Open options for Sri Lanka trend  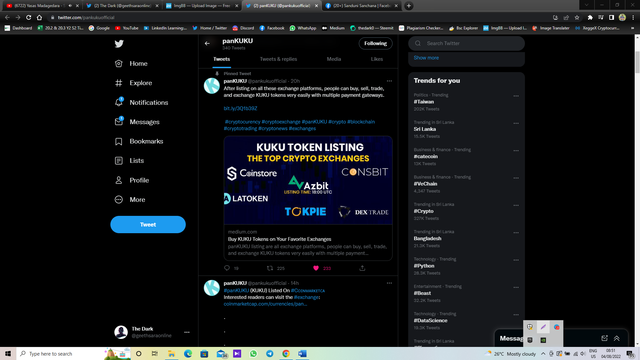(516, 123)
